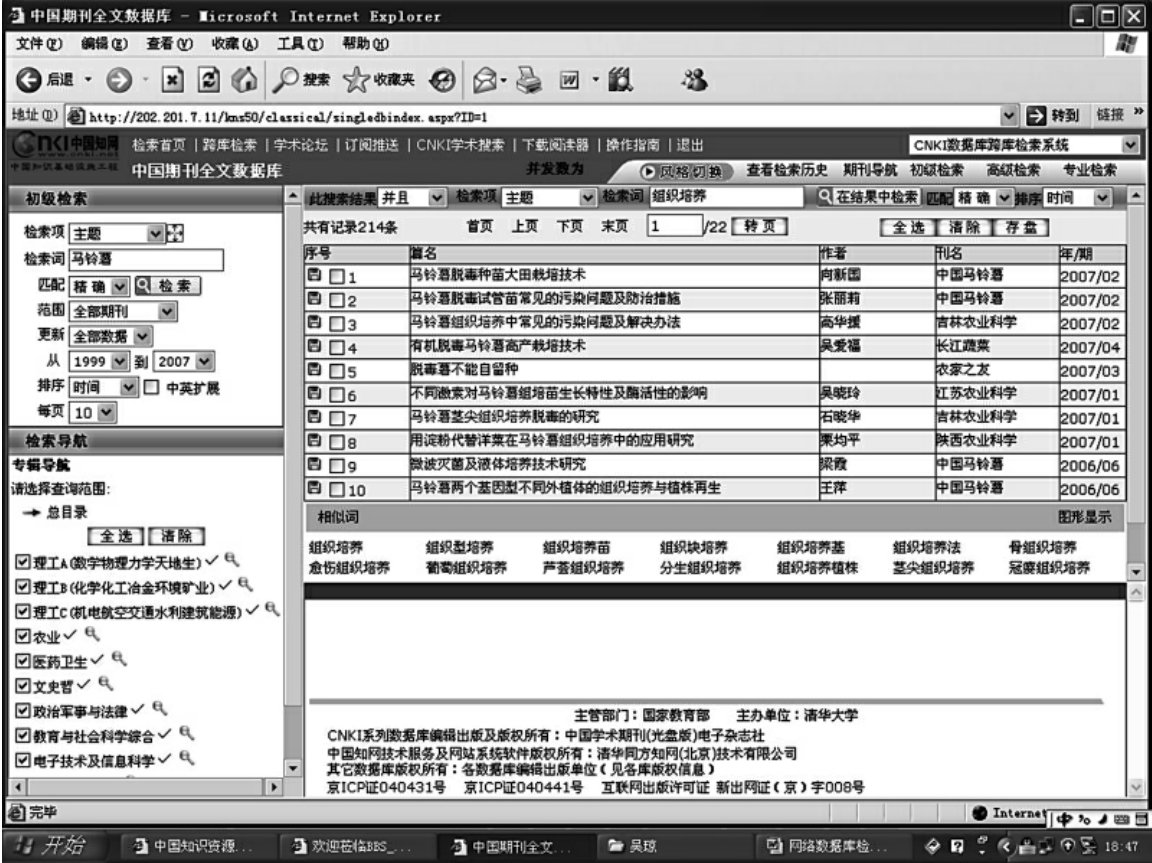Click magnifier icon next to 政治军事与法律
Viewport: 1152px width, 863px height.
(159, 708)
